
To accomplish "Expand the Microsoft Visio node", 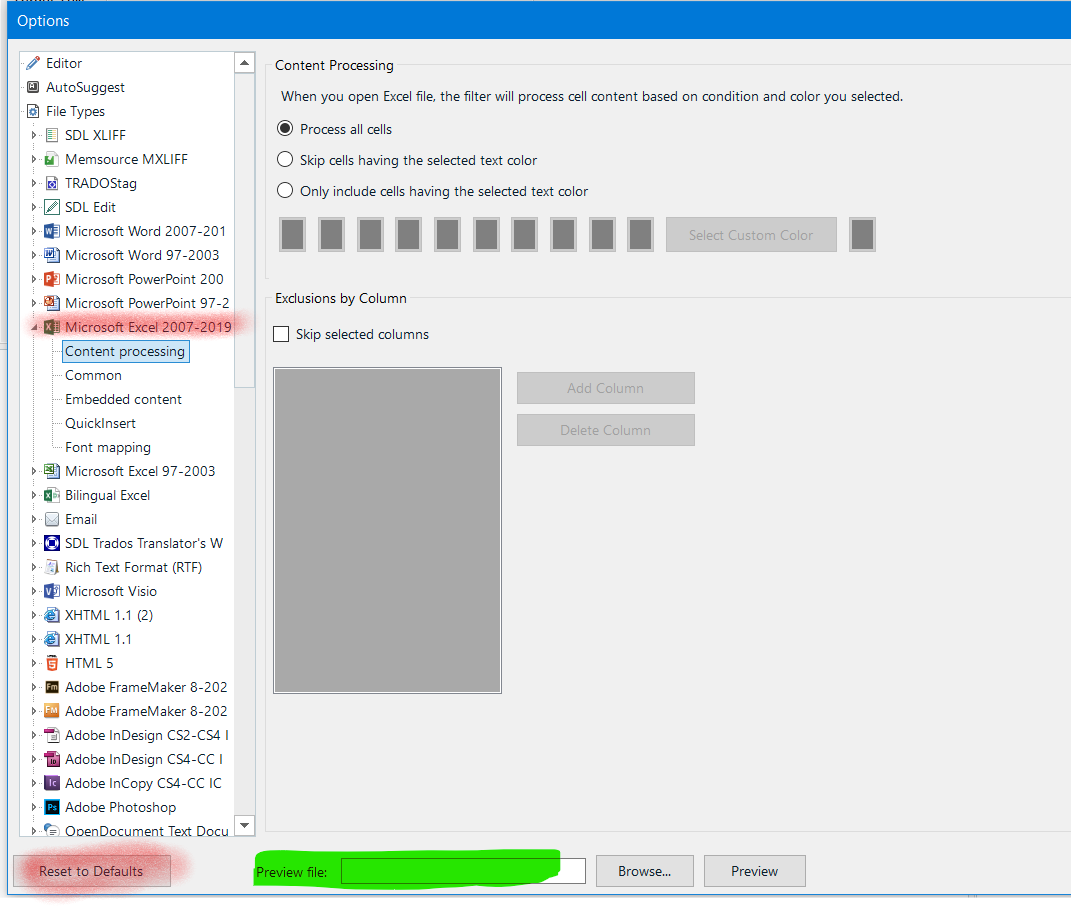I will [33, 591].
